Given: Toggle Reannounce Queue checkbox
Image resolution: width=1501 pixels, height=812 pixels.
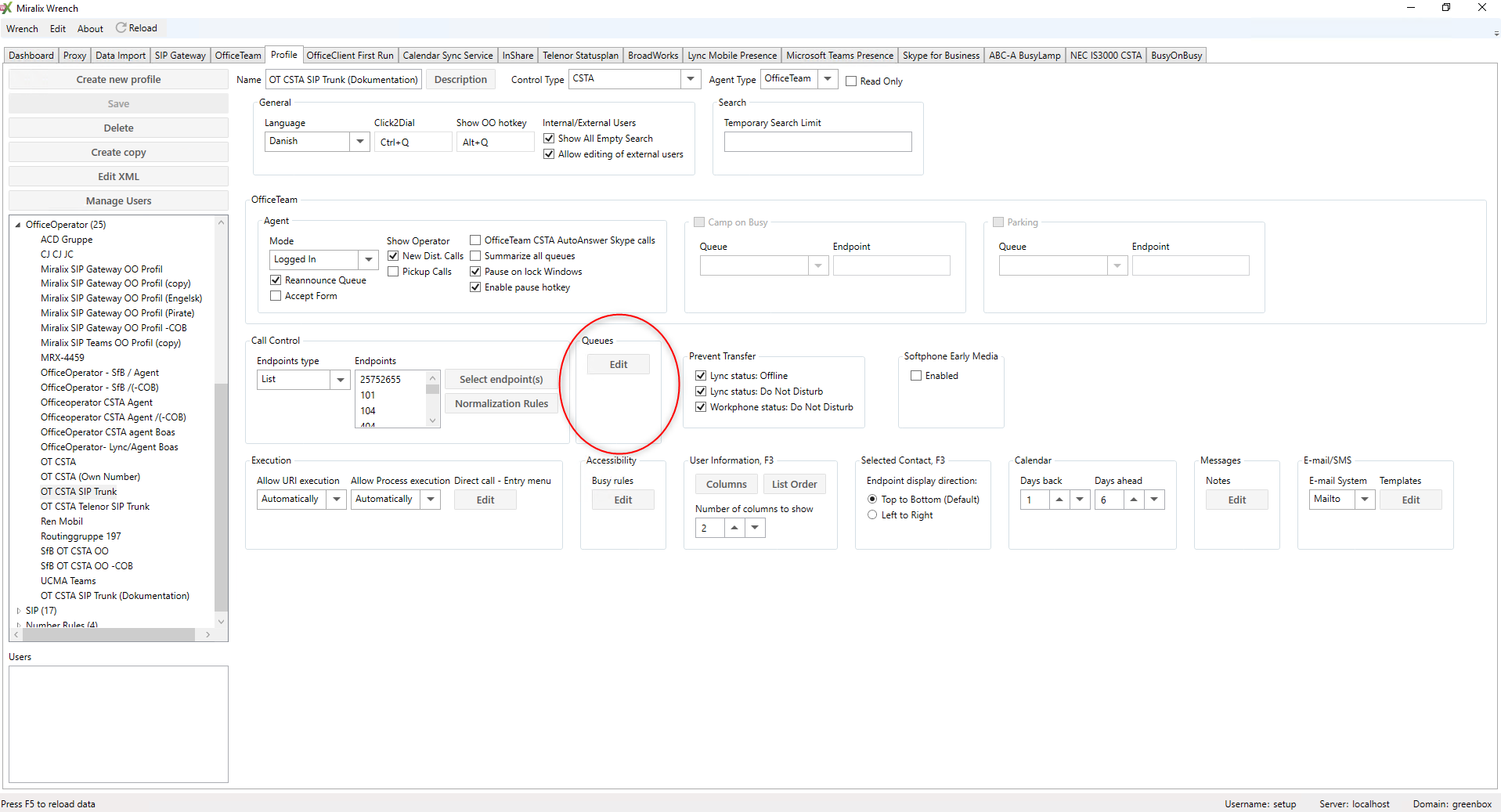Looking at the screenshot, I should point(276,280).
